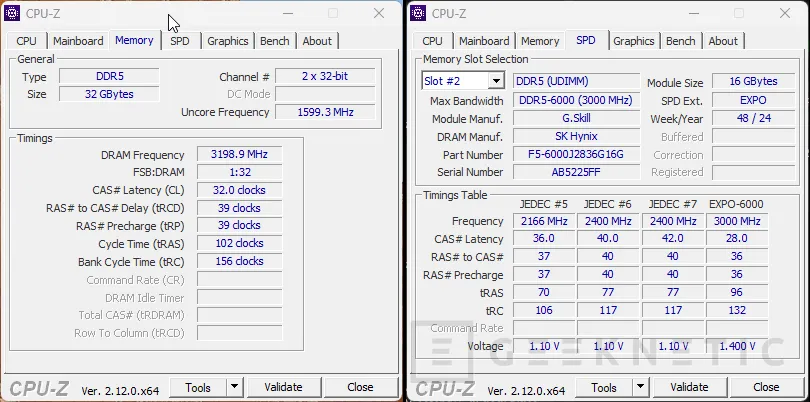Open the About tab in left window
The height and width of the screenshot is (402, 810).
click(317, 41)
